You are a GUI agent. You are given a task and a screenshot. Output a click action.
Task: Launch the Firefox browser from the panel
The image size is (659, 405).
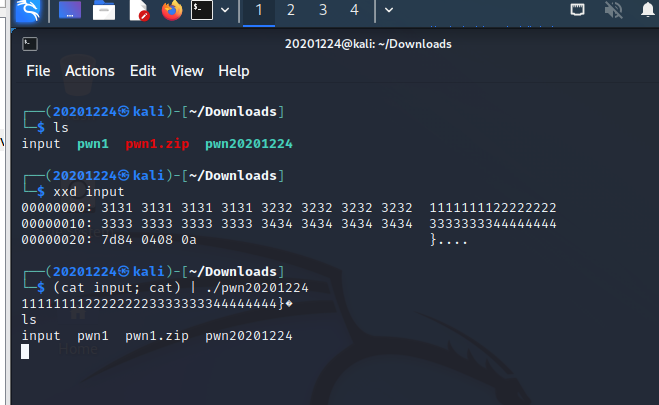click(172, 10)
